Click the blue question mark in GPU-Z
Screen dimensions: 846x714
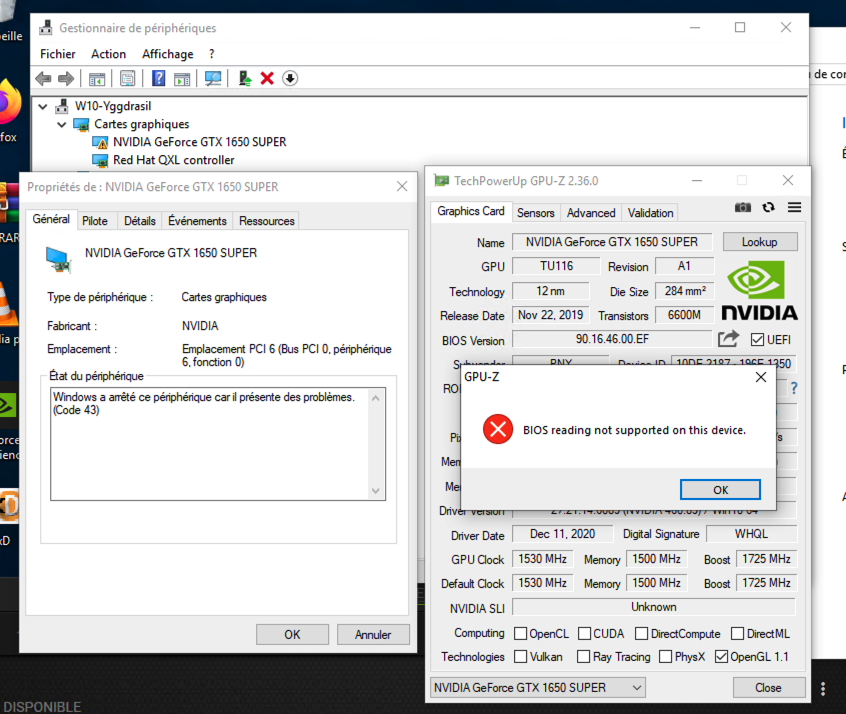(x=794, y=387)
